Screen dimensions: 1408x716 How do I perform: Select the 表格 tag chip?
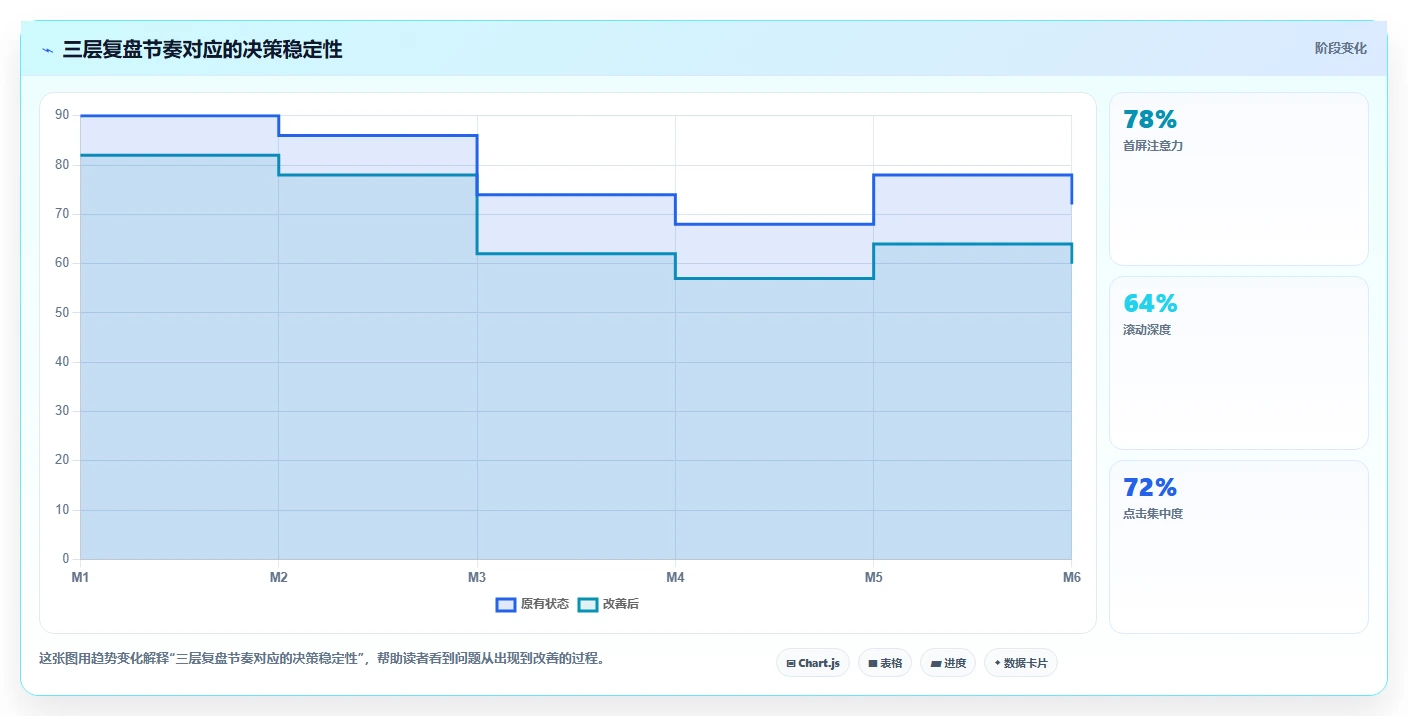(885, 663)
